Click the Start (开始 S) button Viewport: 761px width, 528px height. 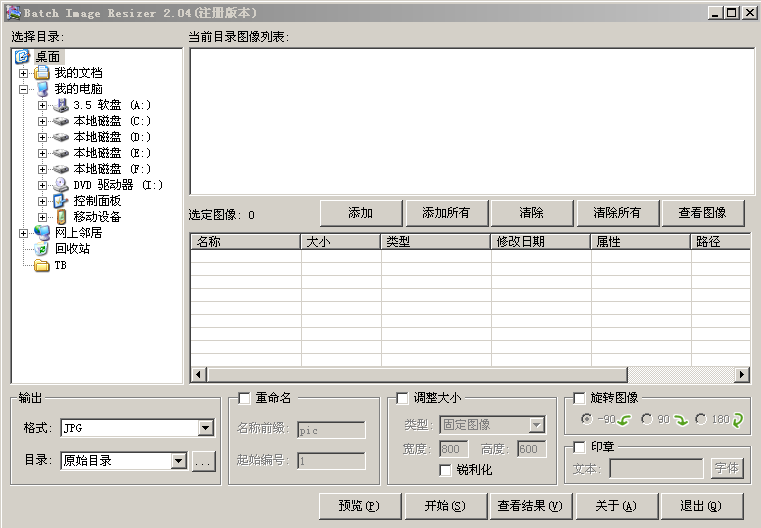(x=446, y=506)
